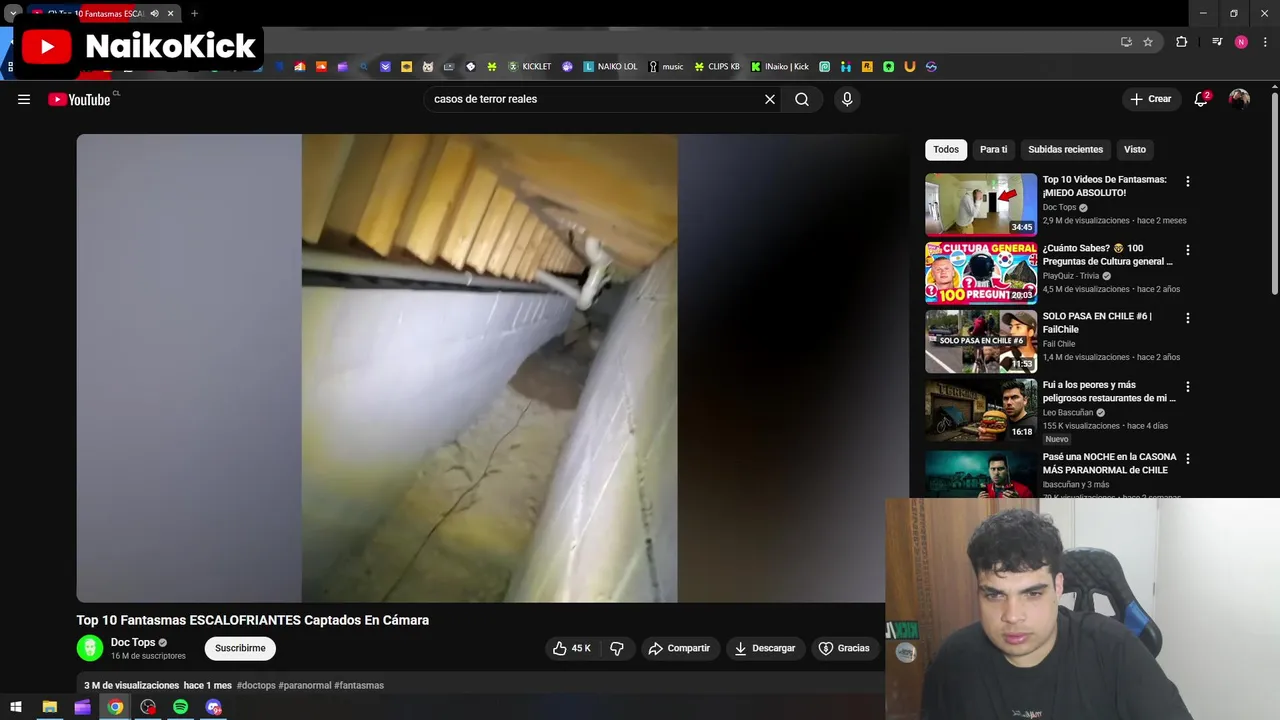Open Discord from the taskbar
The image size is (1280, 720).
213,707
